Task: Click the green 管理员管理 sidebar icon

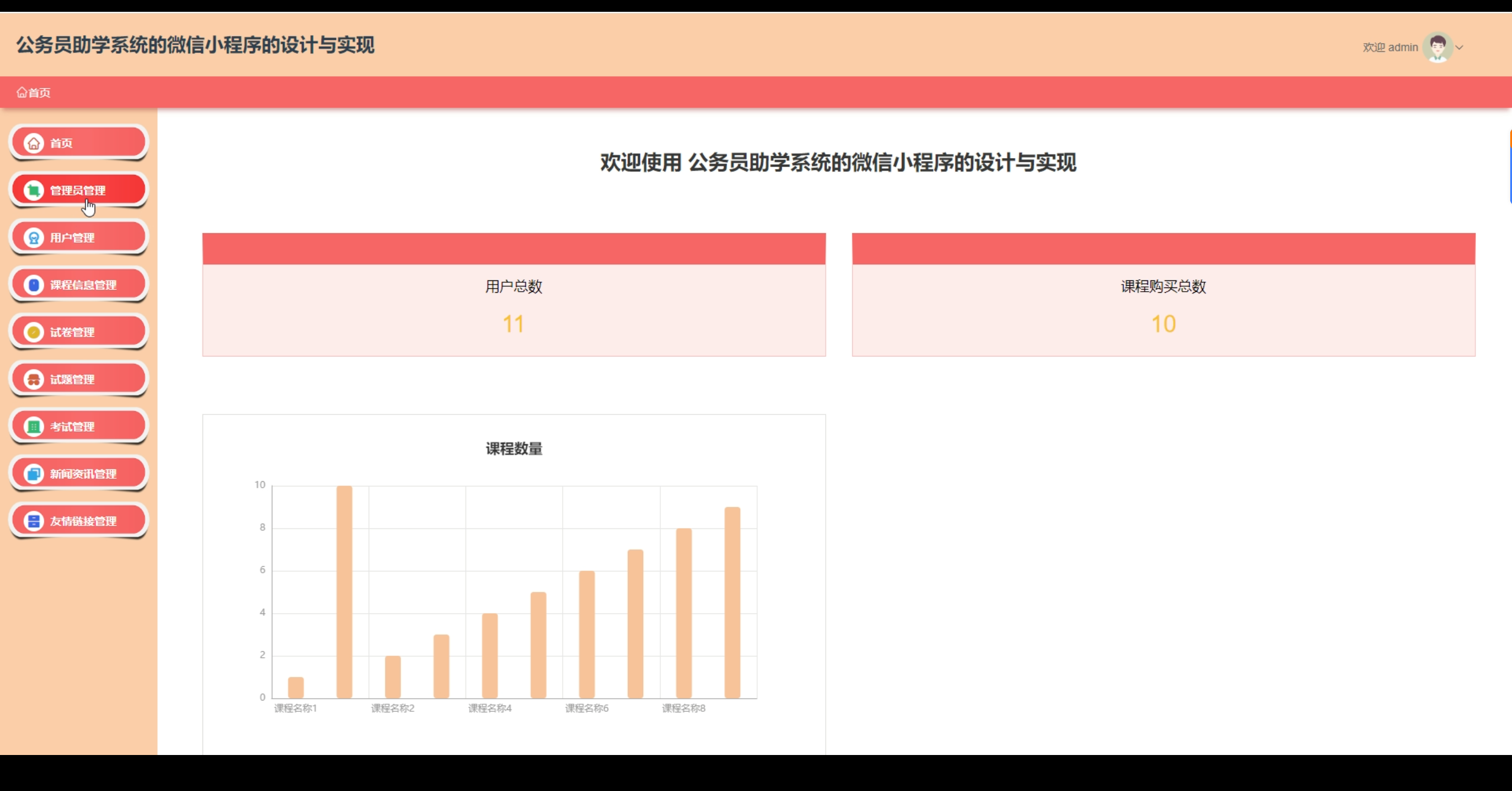Action: click(x=34, y=191)
